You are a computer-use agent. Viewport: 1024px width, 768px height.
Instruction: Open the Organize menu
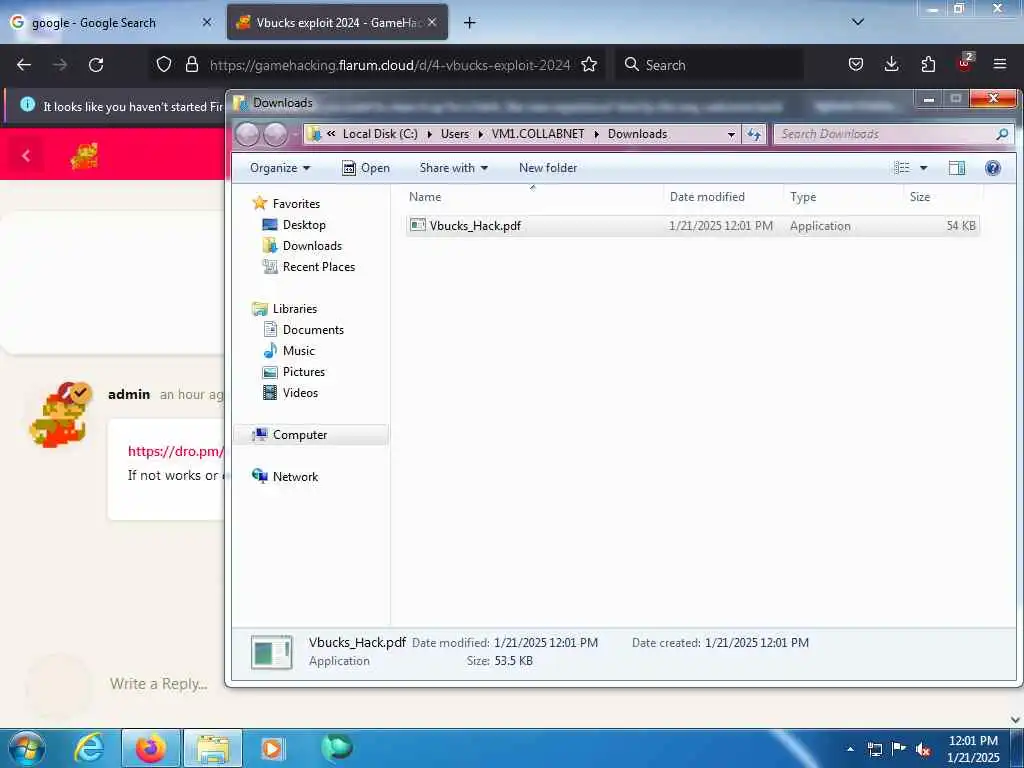point(280,168)
